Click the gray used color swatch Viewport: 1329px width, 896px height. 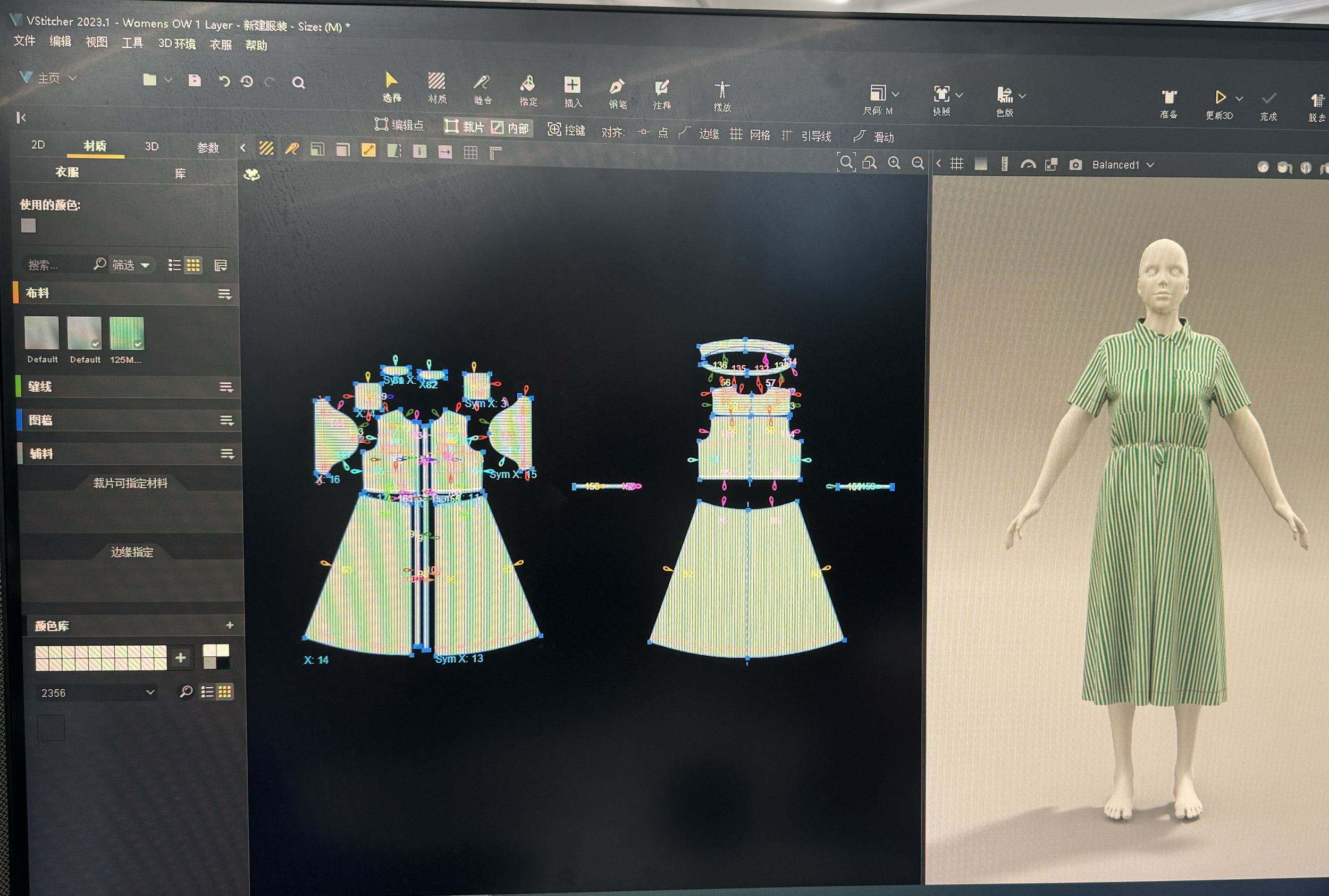(29, 226)
